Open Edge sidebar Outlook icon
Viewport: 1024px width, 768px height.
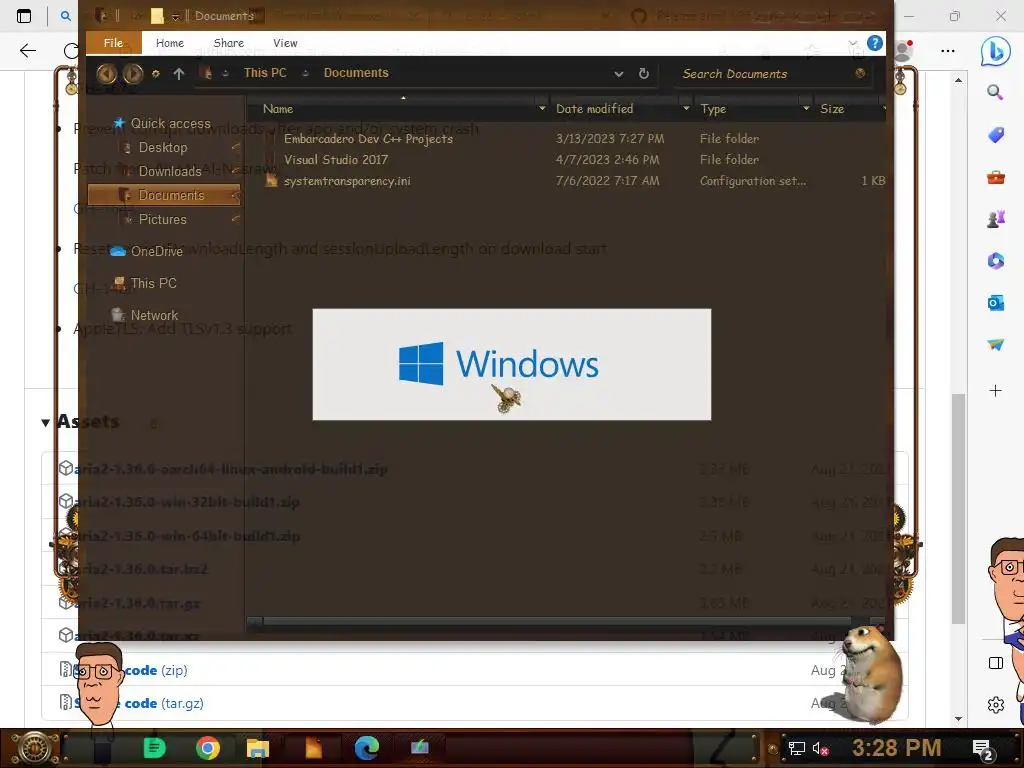(995, 303)
